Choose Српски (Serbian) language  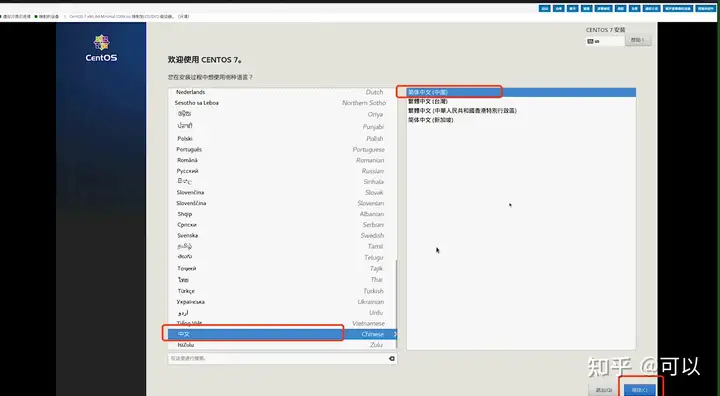[281, 225]
